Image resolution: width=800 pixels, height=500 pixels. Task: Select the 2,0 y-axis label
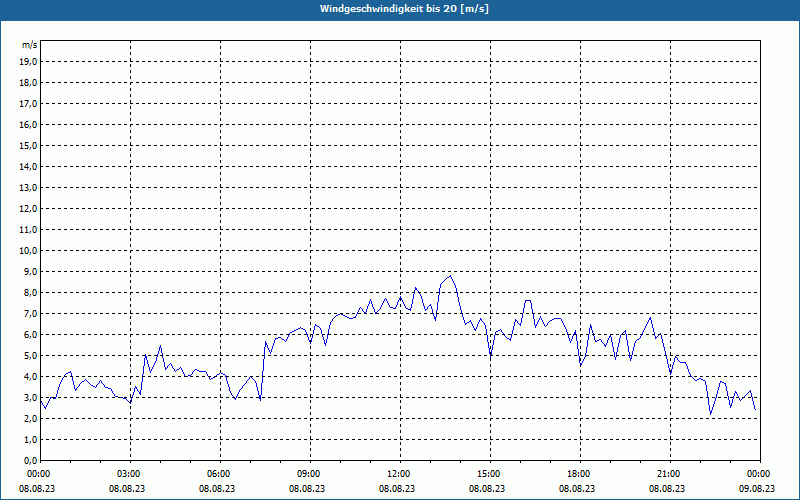pos(30,418)
